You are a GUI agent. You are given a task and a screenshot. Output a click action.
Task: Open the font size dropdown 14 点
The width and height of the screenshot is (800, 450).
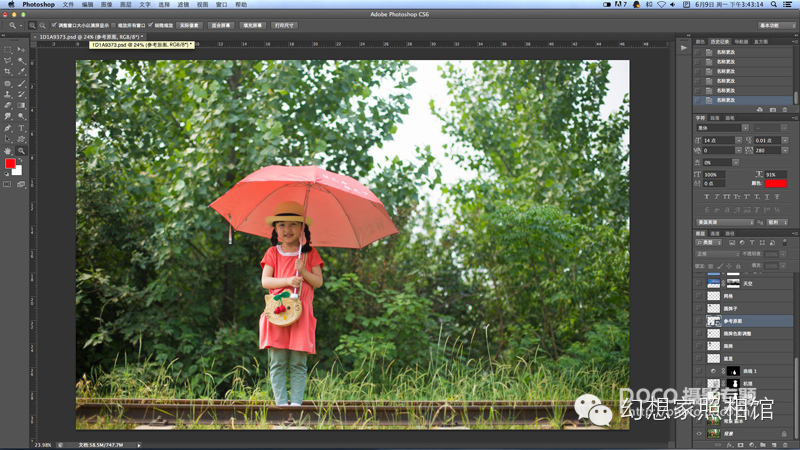tap(738, 140)
